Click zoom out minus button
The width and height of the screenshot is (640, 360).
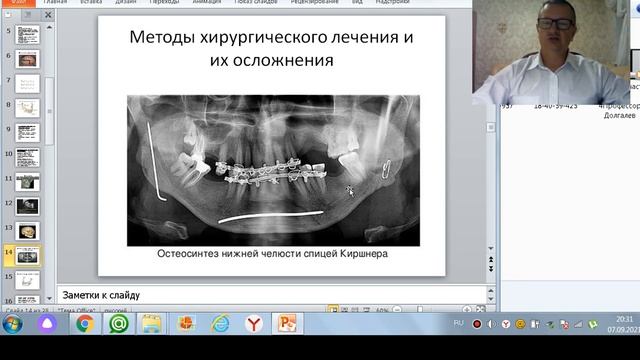tap(397, 310)
